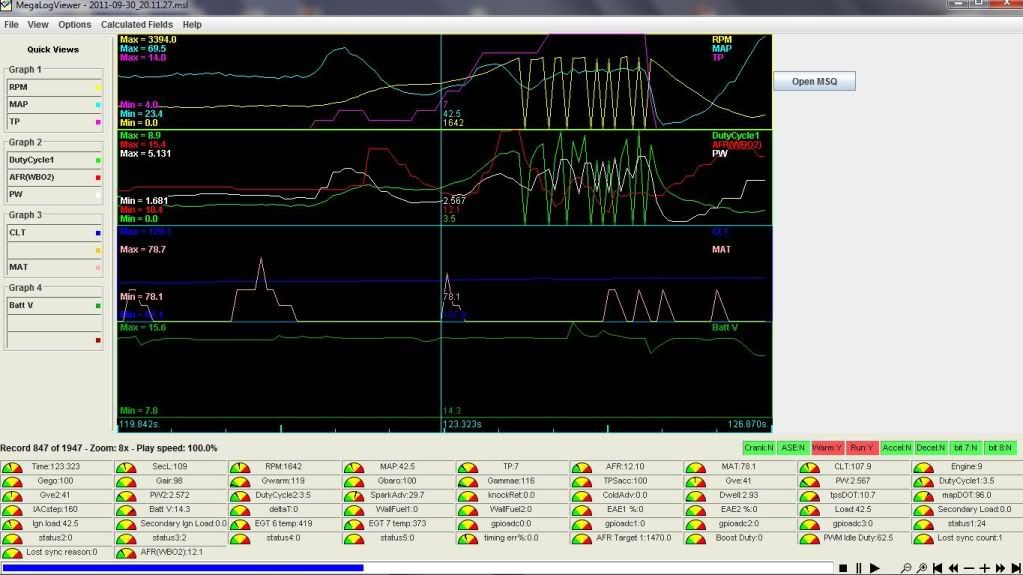Open the MAP field dropdown in Graph 1

[54, 104]
